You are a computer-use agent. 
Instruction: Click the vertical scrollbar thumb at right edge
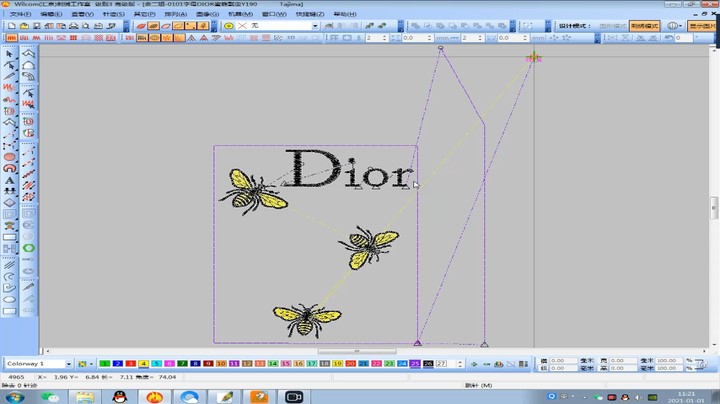tap(714, 208)
